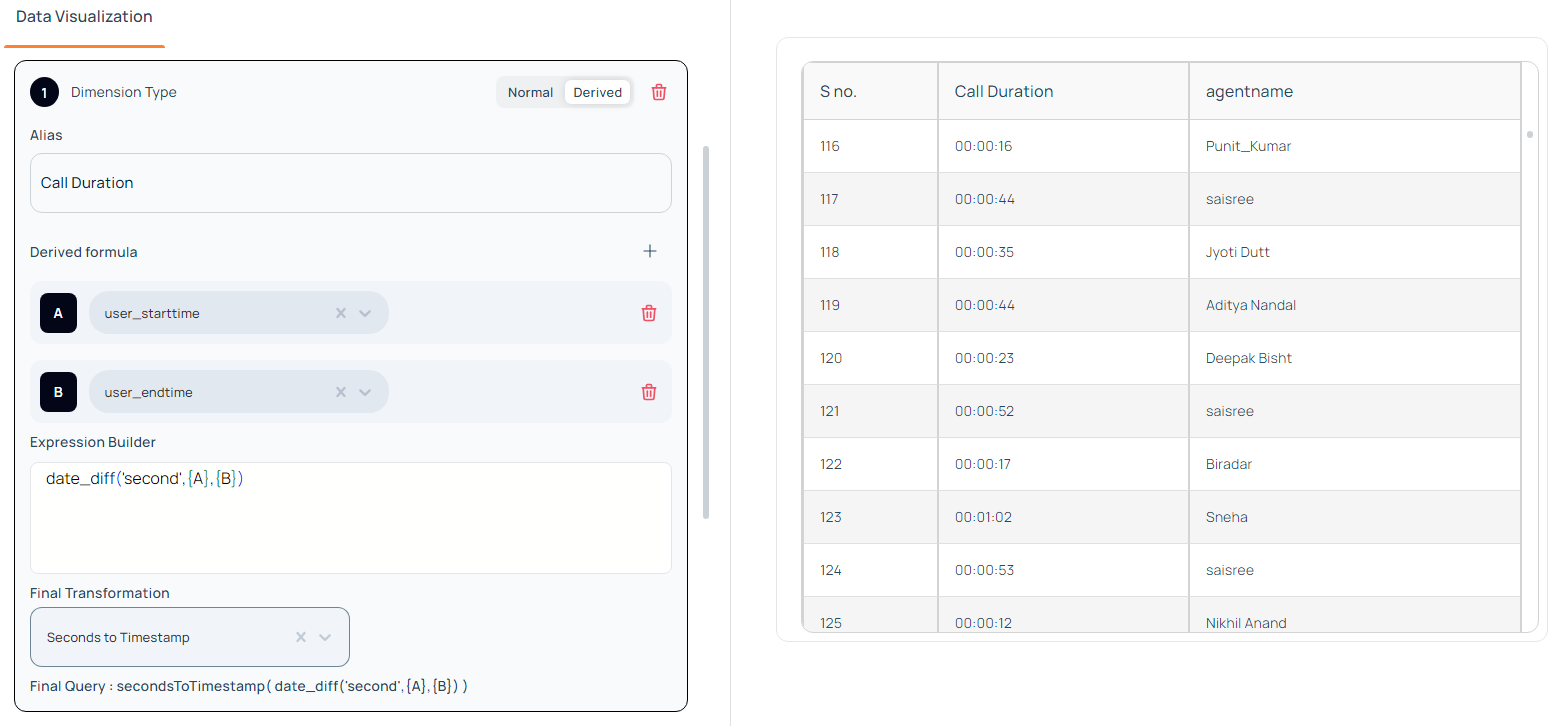Click the S no. column header

coord(838,91)
